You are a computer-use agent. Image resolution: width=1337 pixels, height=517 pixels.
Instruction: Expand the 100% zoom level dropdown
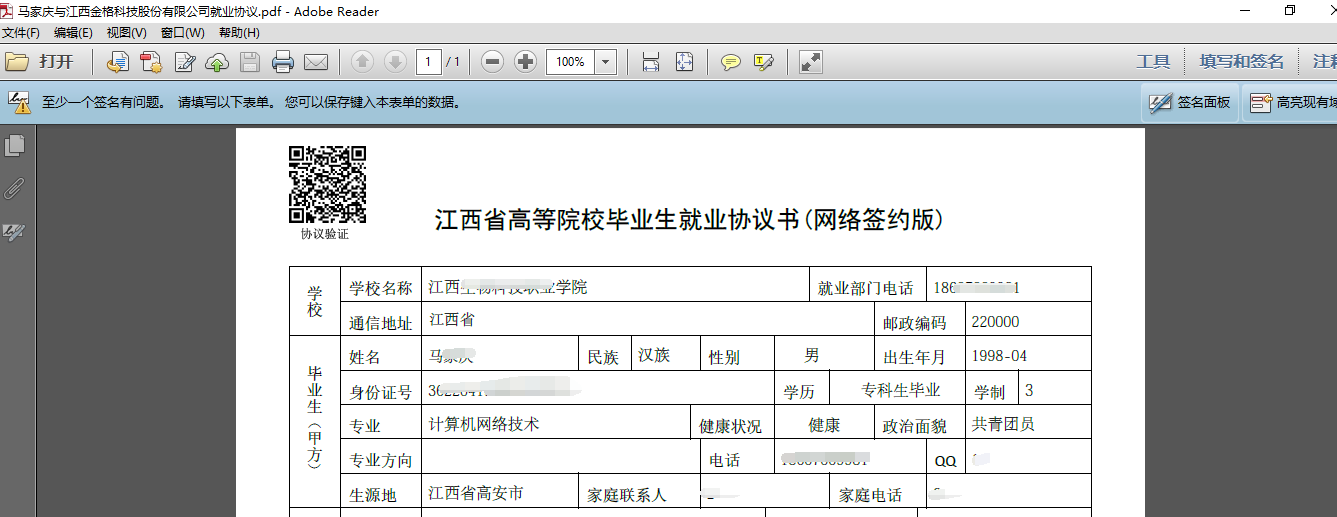[x=605, y=62]
